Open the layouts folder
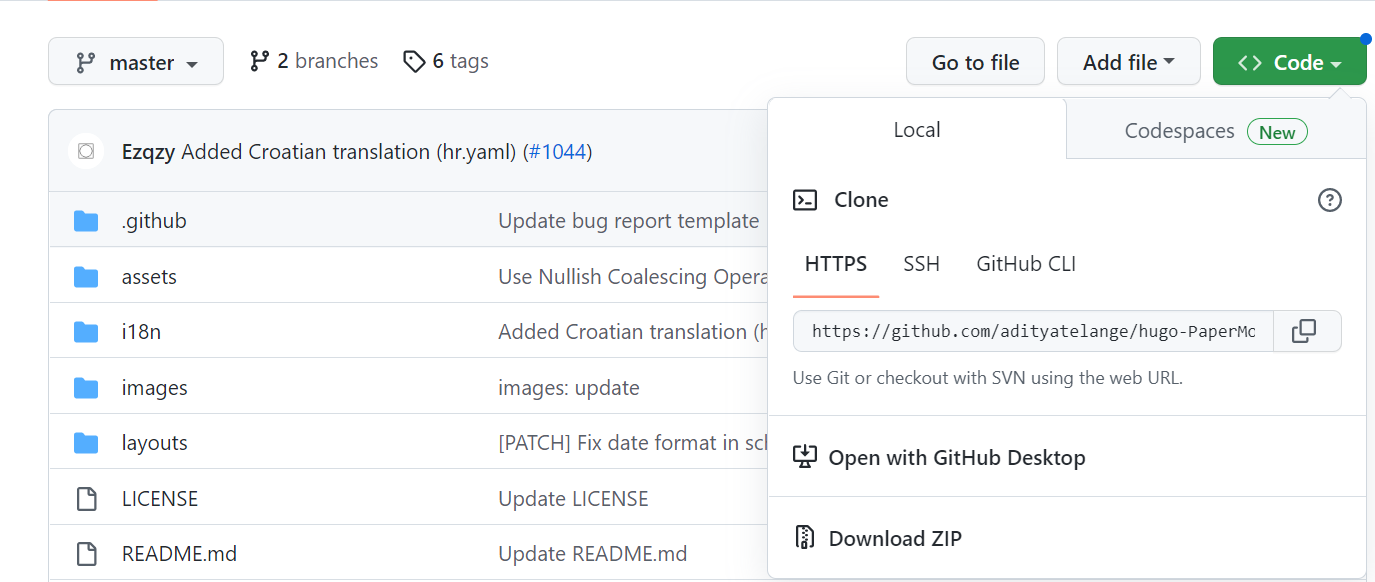 155,443
